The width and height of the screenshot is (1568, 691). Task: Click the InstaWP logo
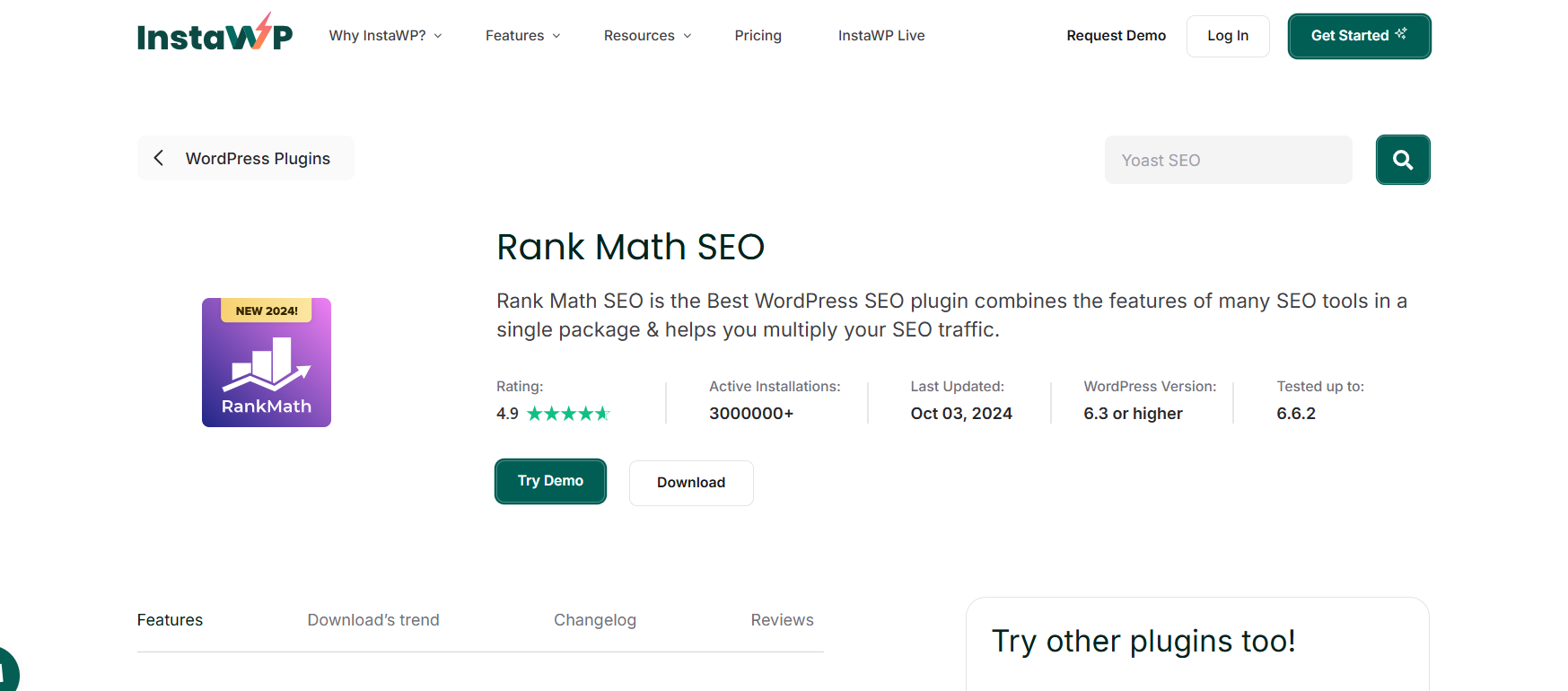pos(215,32)
